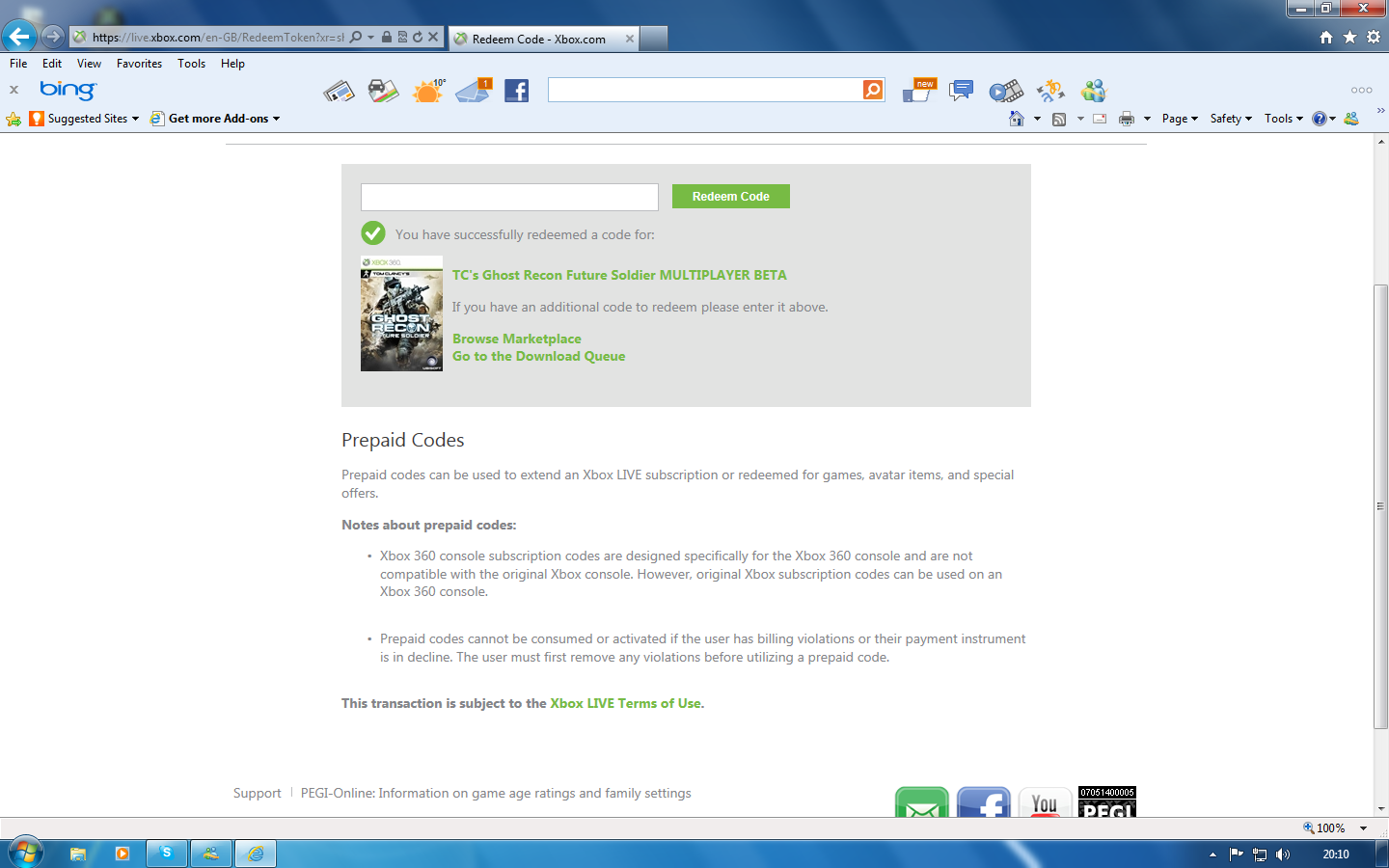
Task: Open the Safety dropdown menu
Action: click(1231, 119)
